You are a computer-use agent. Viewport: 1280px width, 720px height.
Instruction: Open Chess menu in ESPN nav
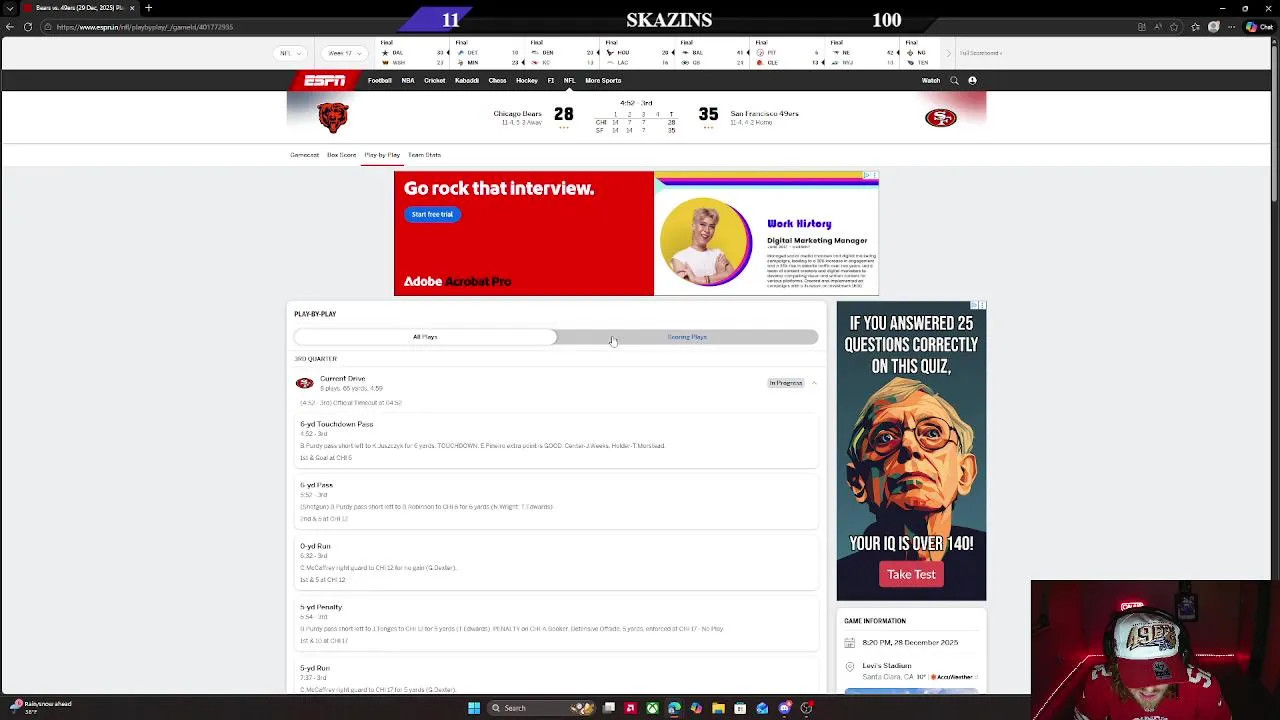(x=497, y=80)
